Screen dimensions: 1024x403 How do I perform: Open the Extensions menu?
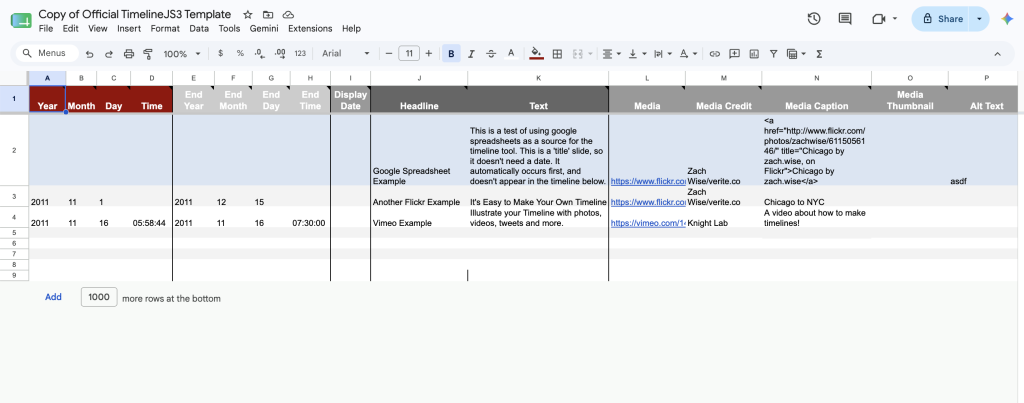(x=310, y=29)
